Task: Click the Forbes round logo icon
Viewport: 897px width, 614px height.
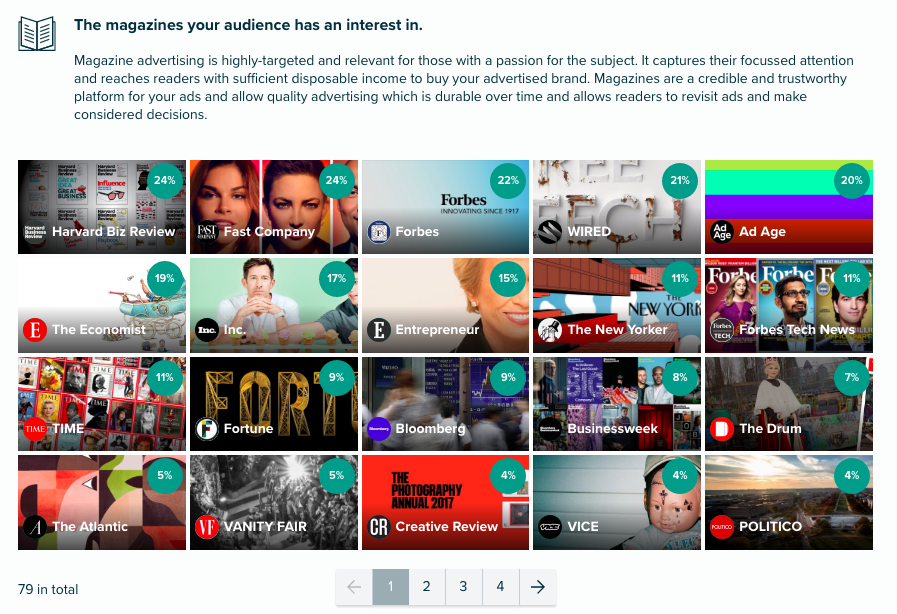Action: click(x=378, y=232)
